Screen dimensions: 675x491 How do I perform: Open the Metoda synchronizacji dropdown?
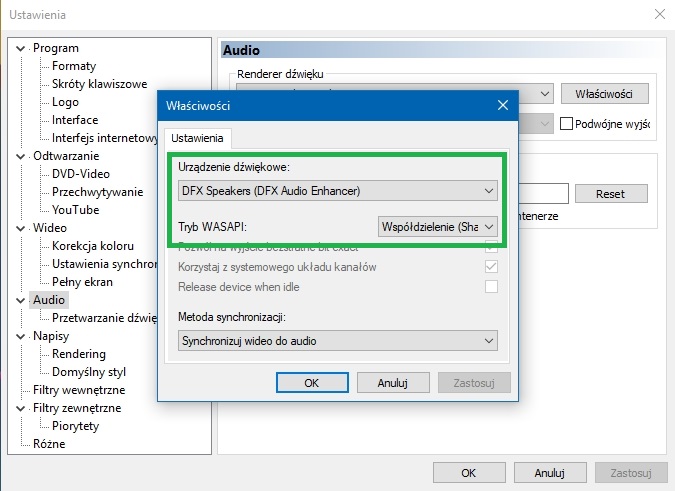coord(338,341)
